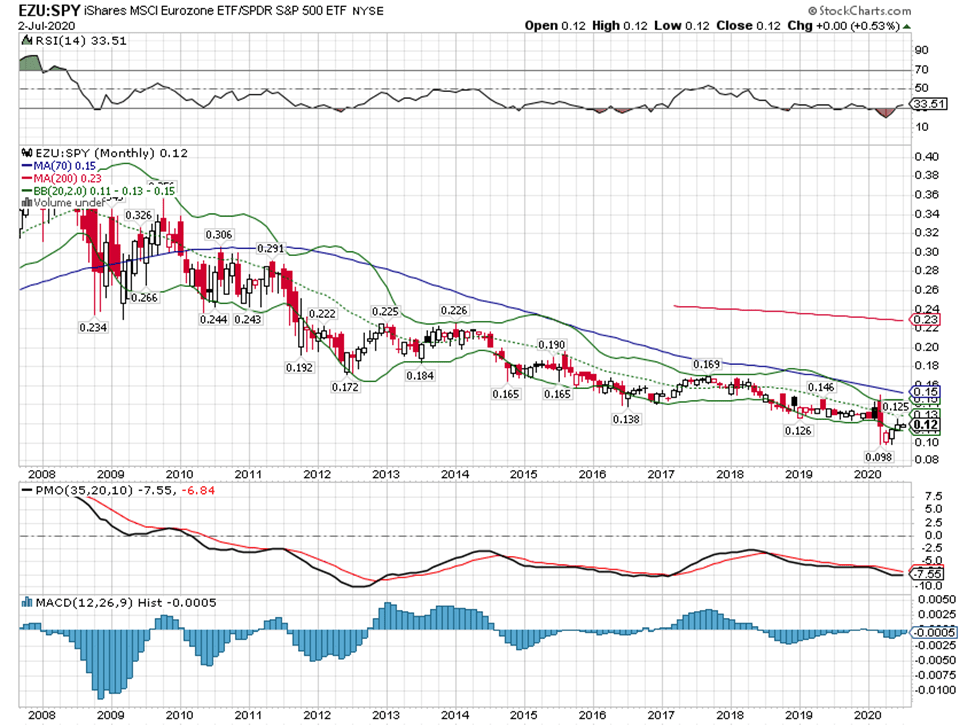
Task: Click the 0.146 price high label
Action: tap(821, 387)
